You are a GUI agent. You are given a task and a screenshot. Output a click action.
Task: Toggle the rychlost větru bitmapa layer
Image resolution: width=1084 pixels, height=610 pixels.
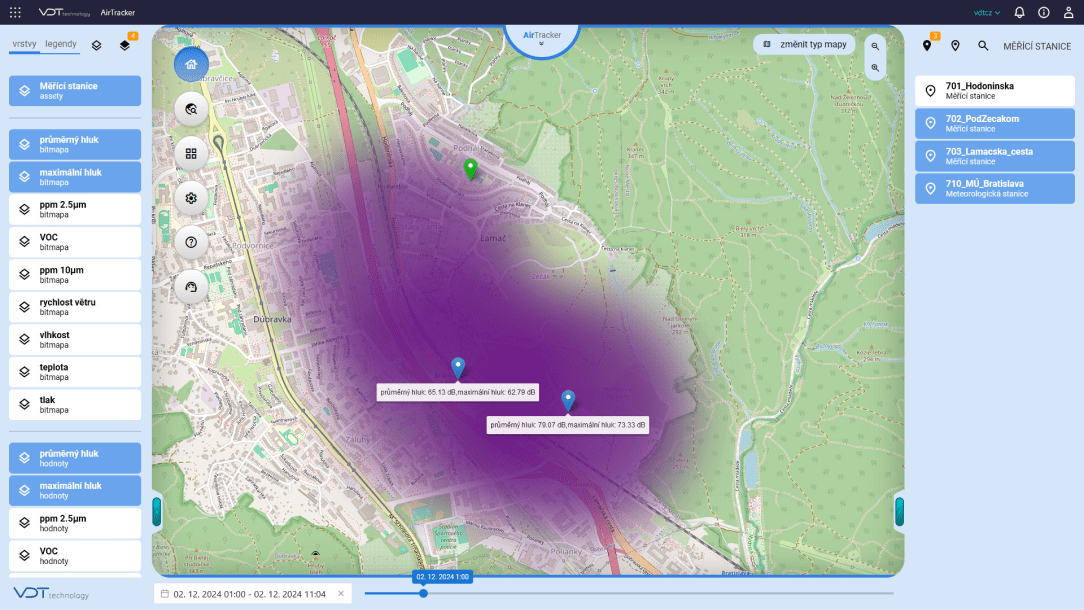click(75, 306)
